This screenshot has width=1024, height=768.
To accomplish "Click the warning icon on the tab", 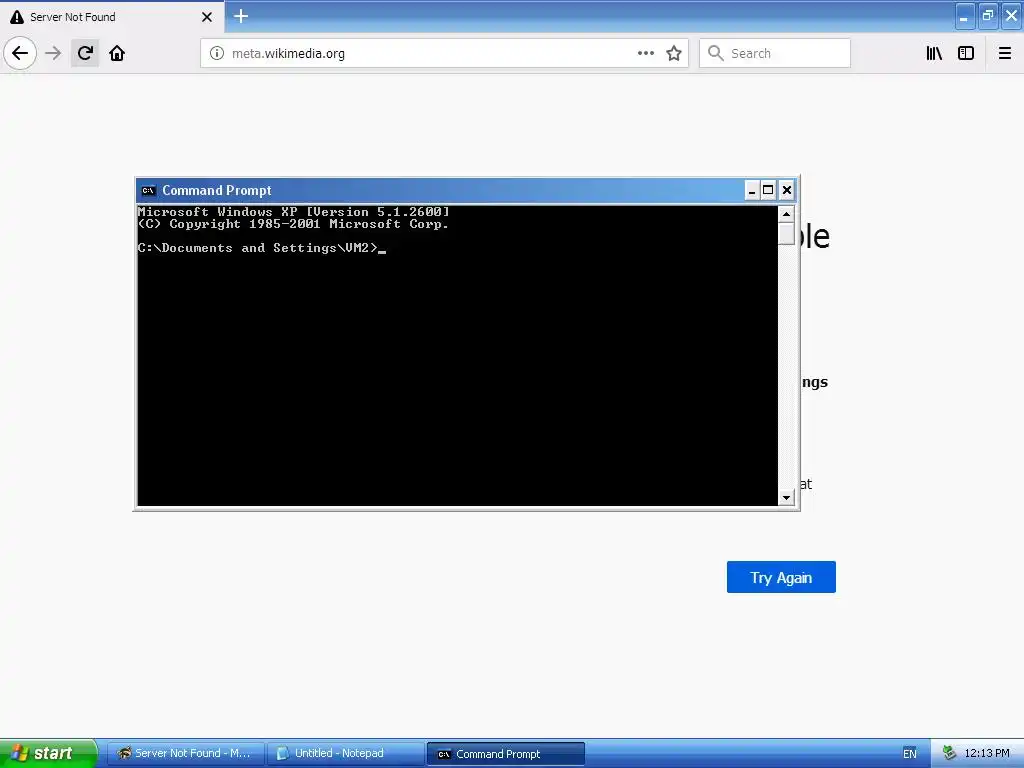I will click(17, 17).
